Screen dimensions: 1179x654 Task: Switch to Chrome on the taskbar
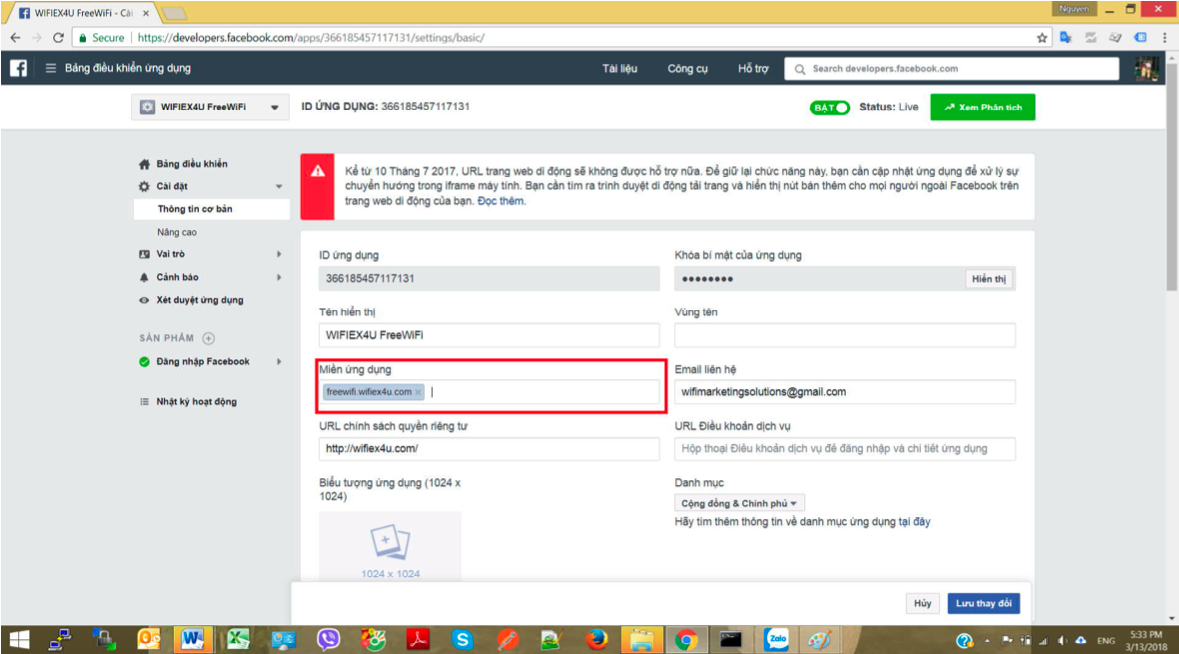pyautogui.click(x=685, y=640)
